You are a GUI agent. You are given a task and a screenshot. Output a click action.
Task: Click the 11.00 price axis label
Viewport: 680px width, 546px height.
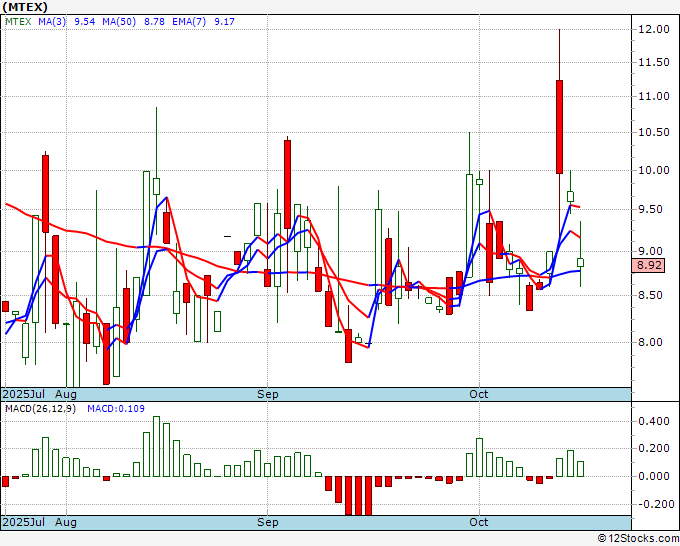pyautogui.click(x=654, y=96)
